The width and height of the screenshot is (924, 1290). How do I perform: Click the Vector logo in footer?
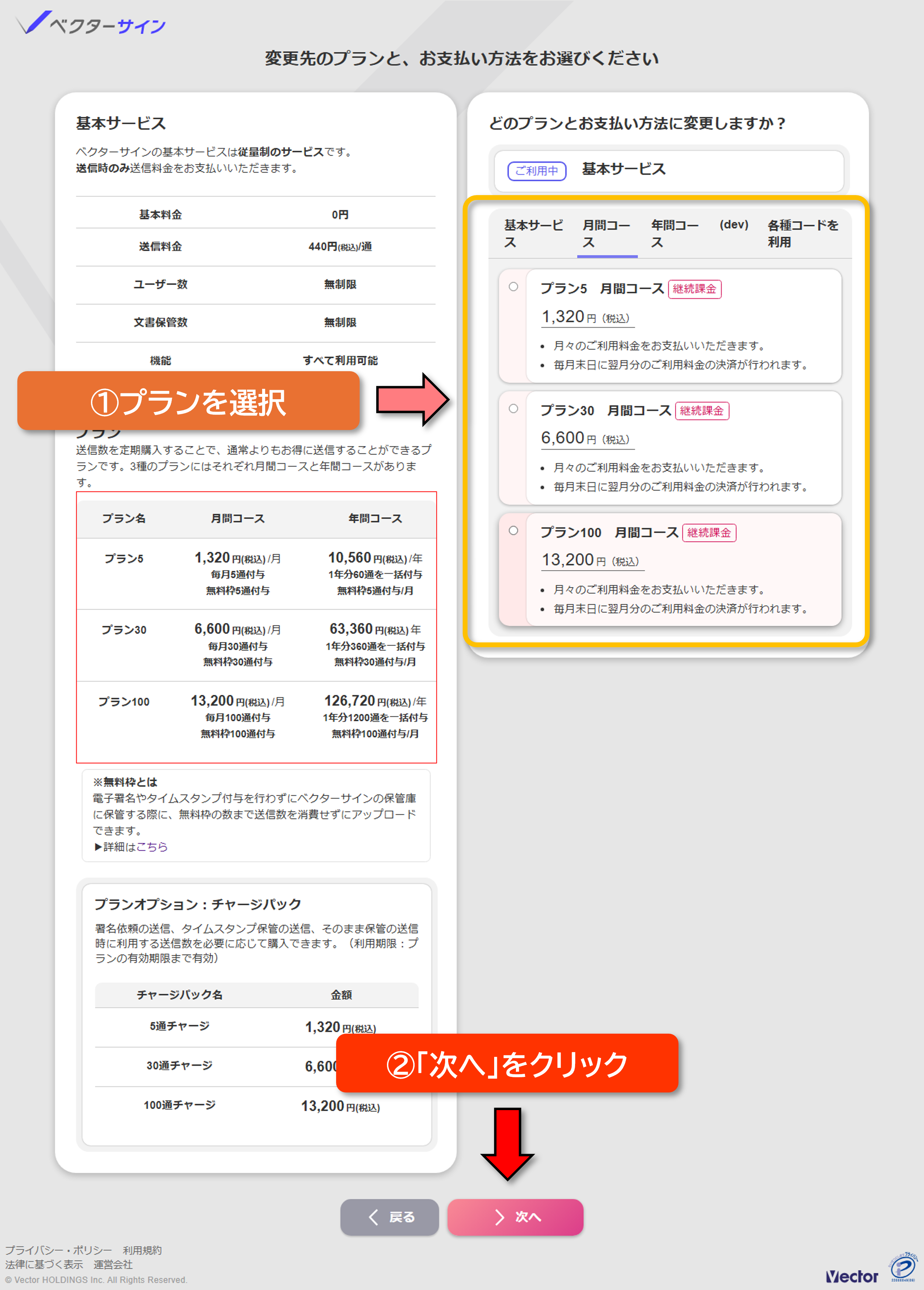click(x=852, y=1277)
